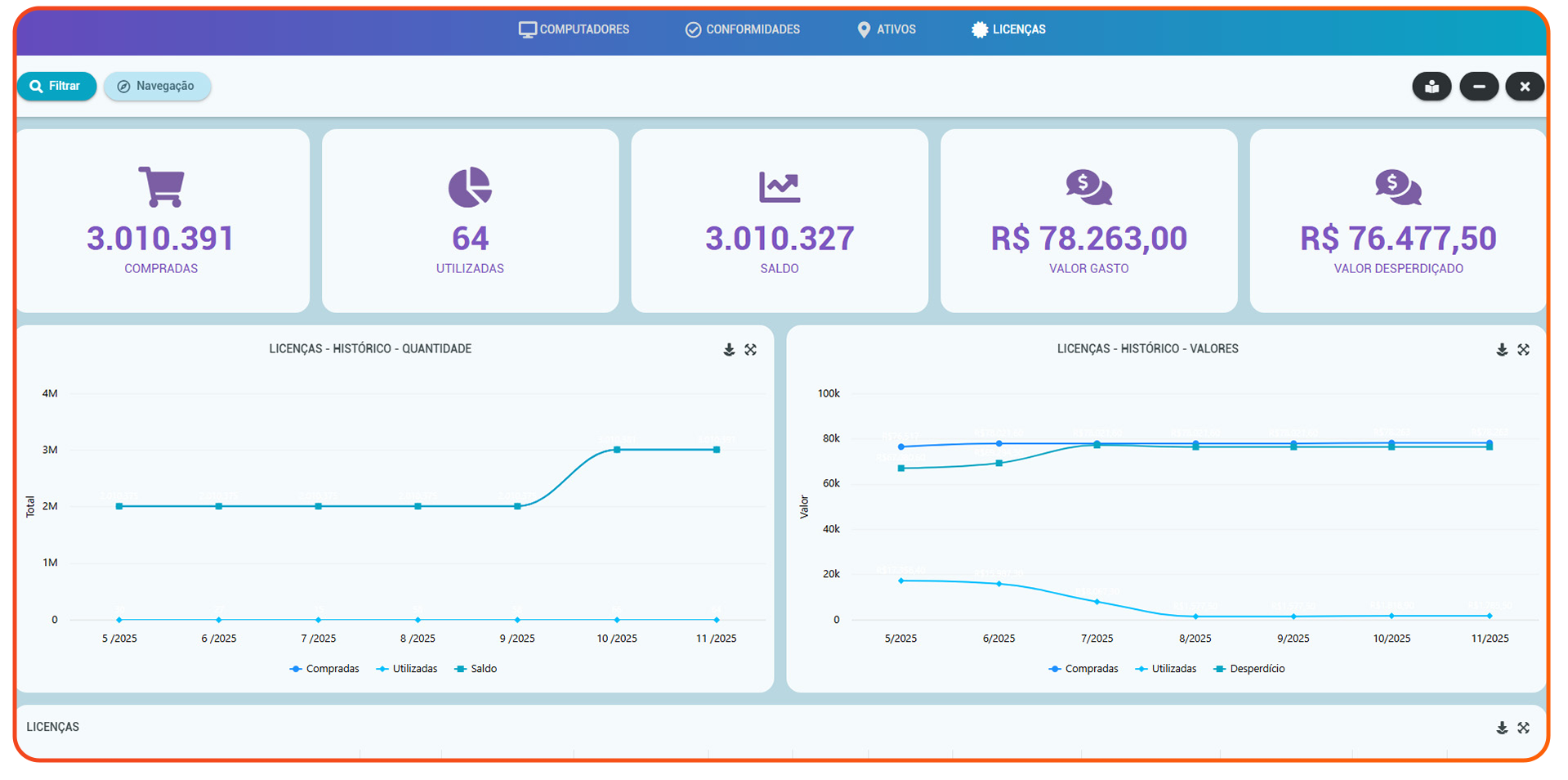Download the Licenças table data
Viewport: 1568px width, 780px height.
pos(1502,728)
